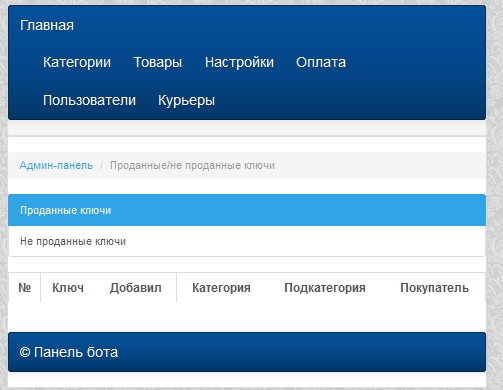The height and width of the screenshot is (390, 503).
Task: Go to the Категории menu item
Action: tap(77, 62)
